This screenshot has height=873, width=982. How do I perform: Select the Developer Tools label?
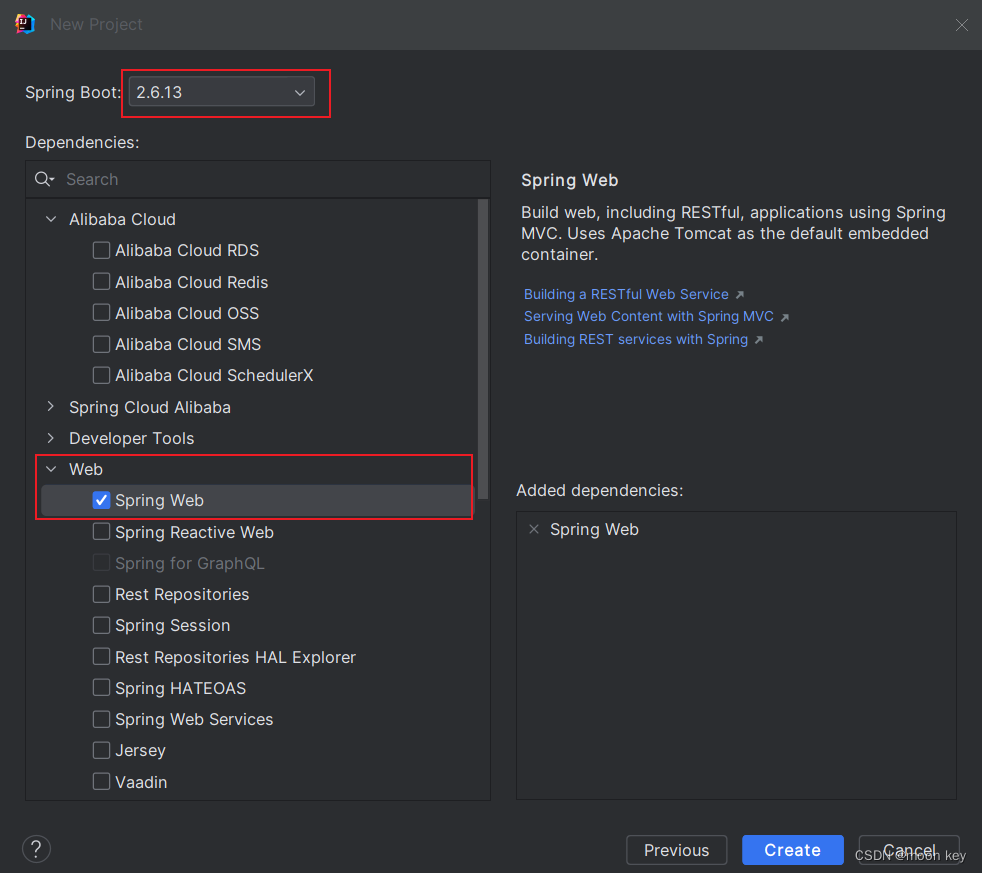coord(132,438)
